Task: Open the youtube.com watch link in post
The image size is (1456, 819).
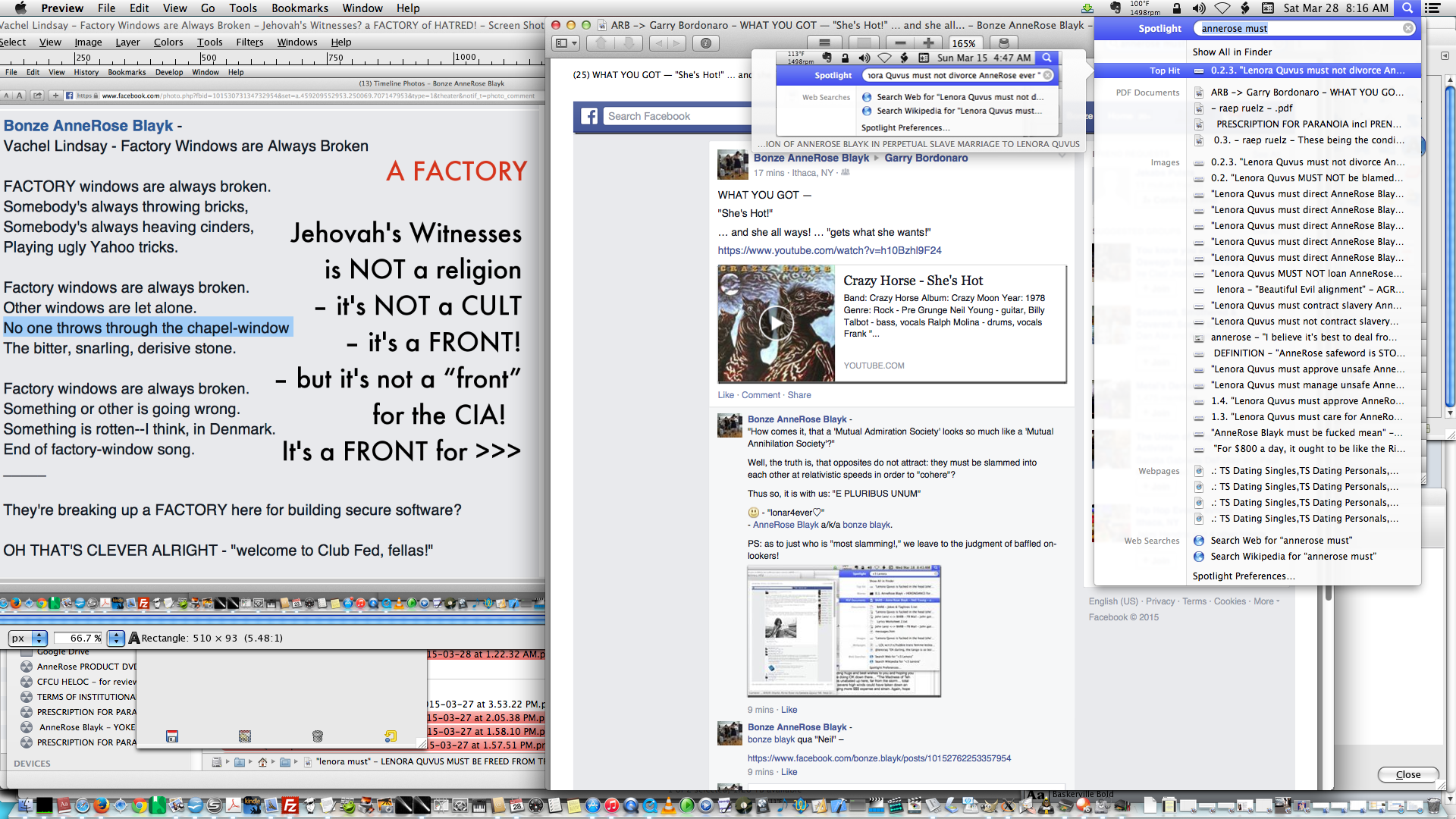Action: point(830,251)
